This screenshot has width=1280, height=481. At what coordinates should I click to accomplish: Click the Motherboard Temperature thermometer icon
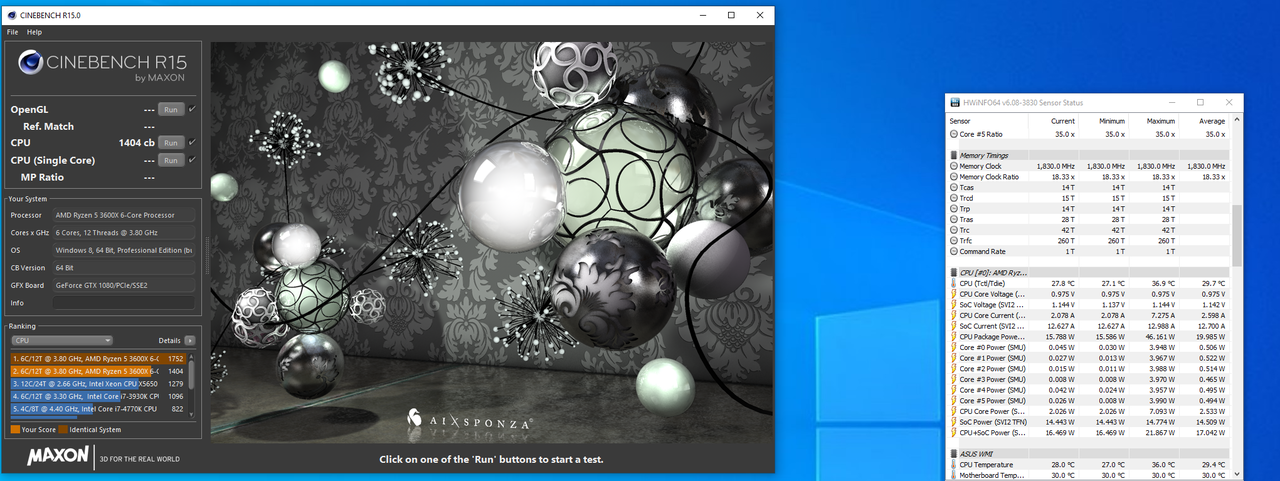coord(953,475)
